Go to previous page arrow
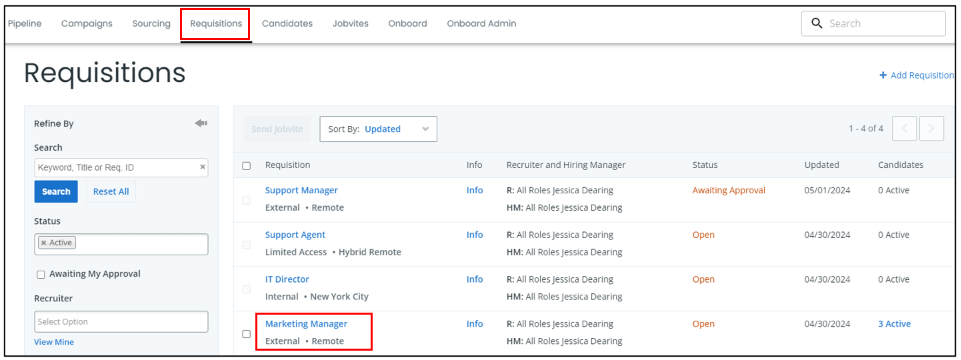 [x=905, y=129]
